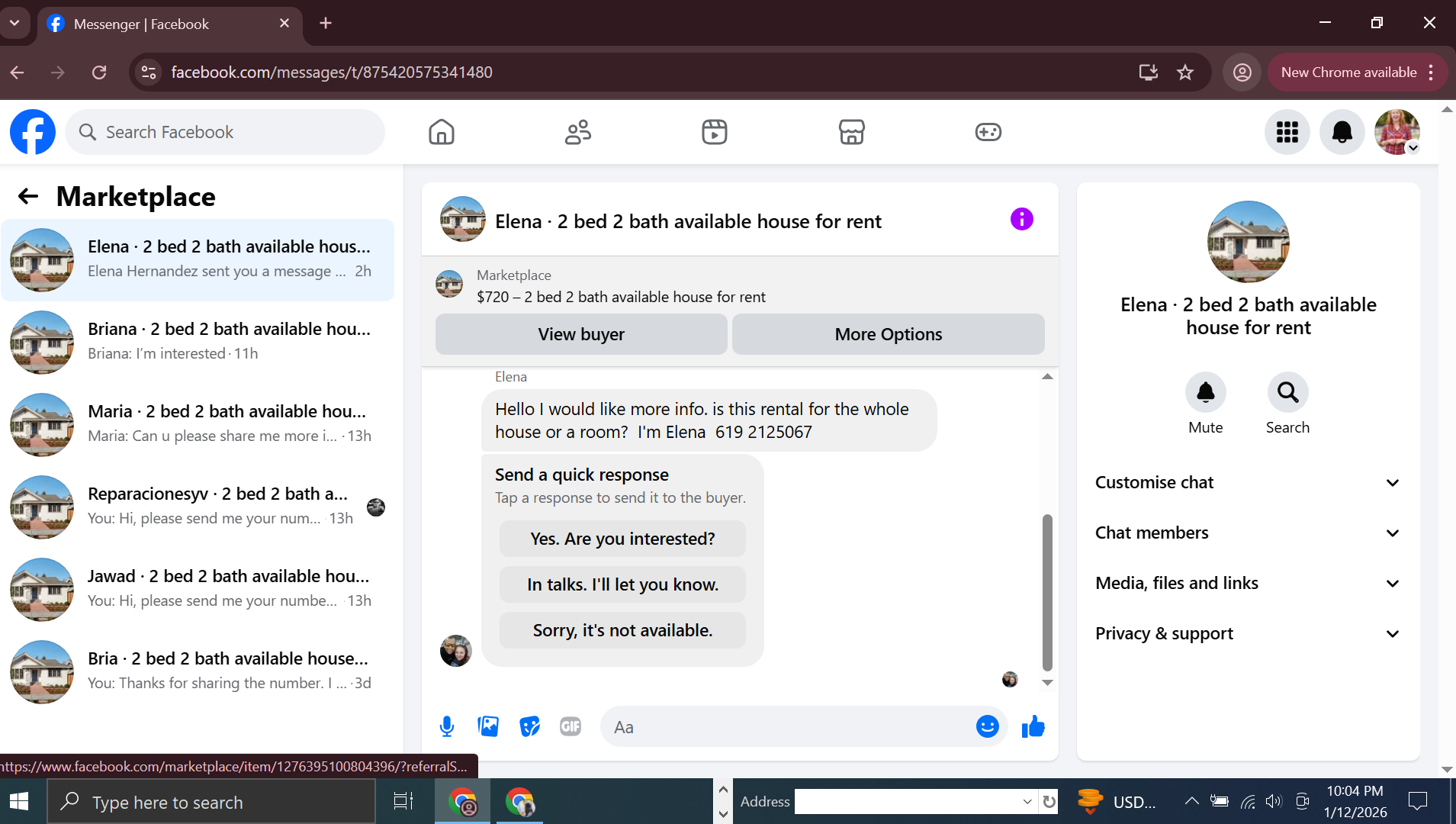Open the Maria conversation in list

198,425
